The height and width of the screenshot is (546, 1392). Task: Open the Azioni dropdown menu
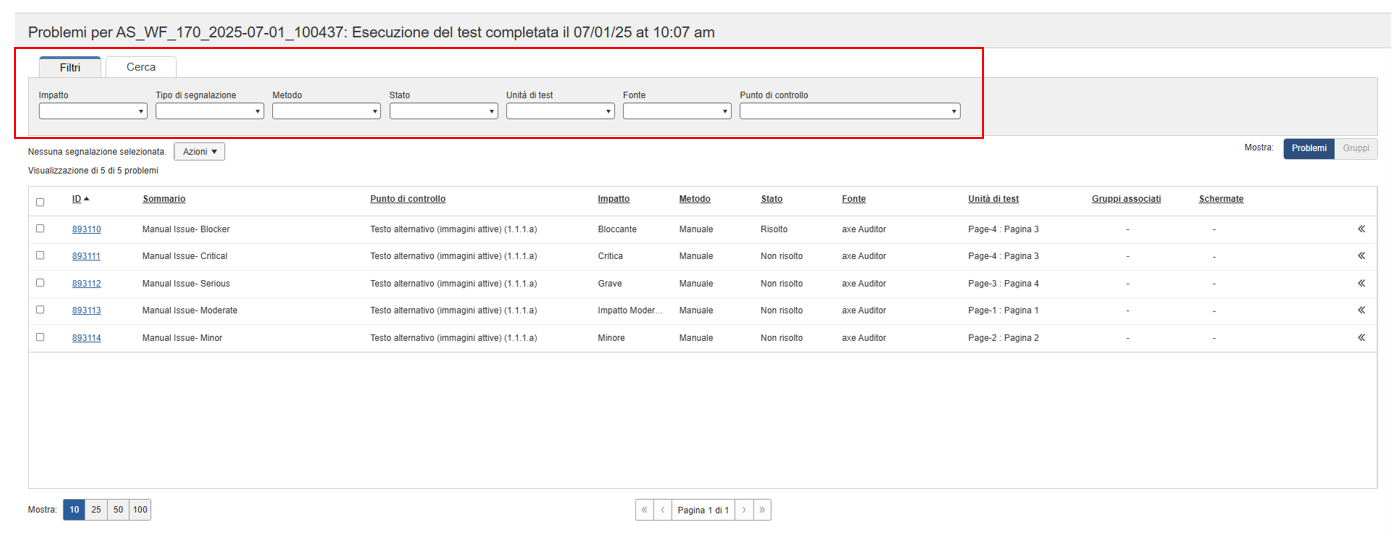click(199, 151)
